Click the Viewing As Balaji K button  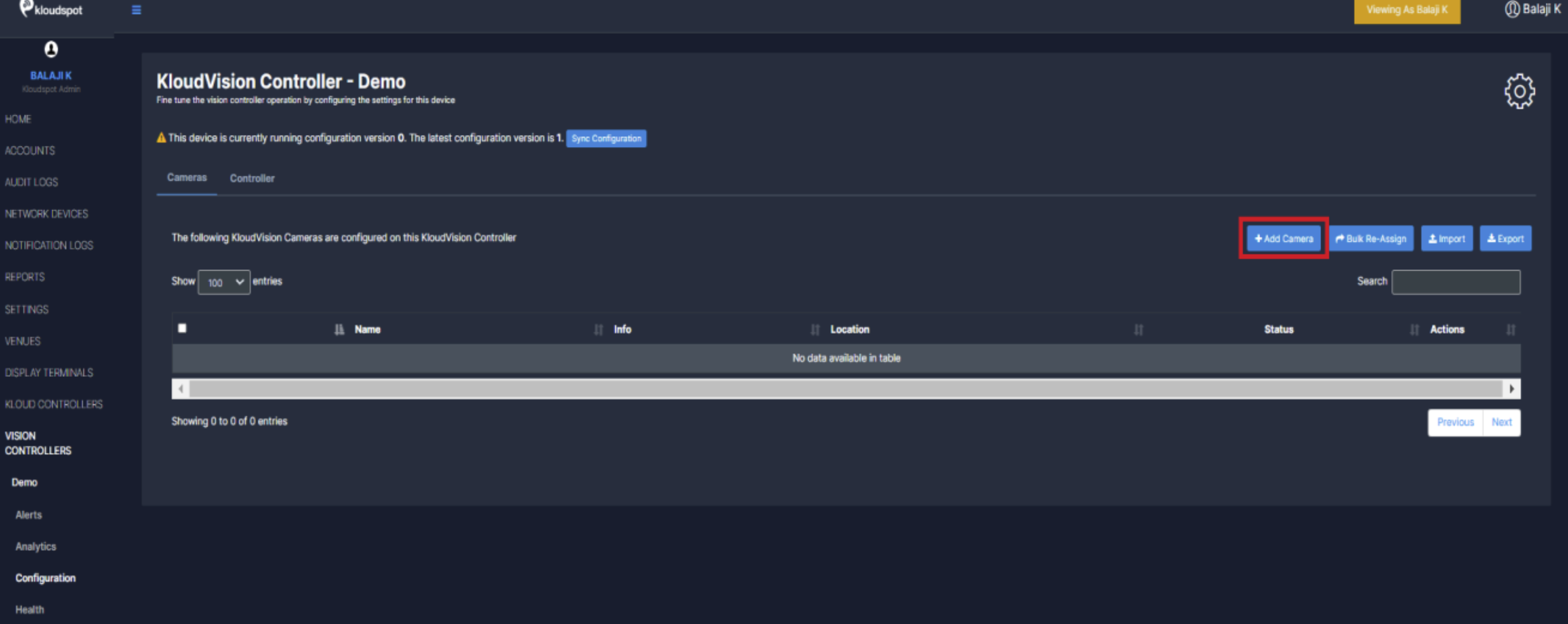click(x=1406, y=10)
